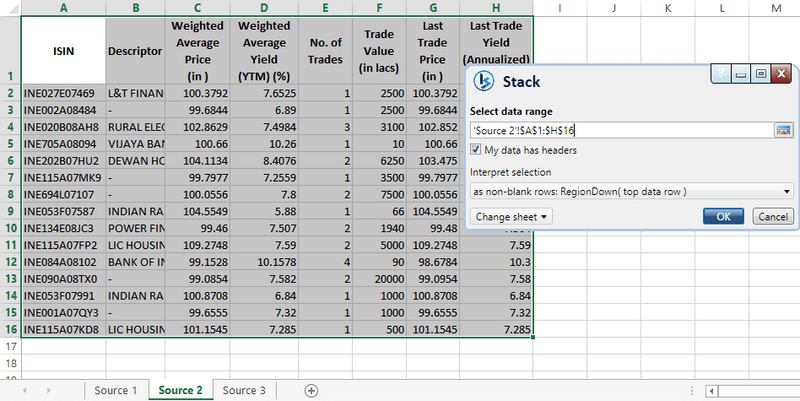Click cell INE134E08JC3
Screen dimensions: 800x401
click(64, 228)
